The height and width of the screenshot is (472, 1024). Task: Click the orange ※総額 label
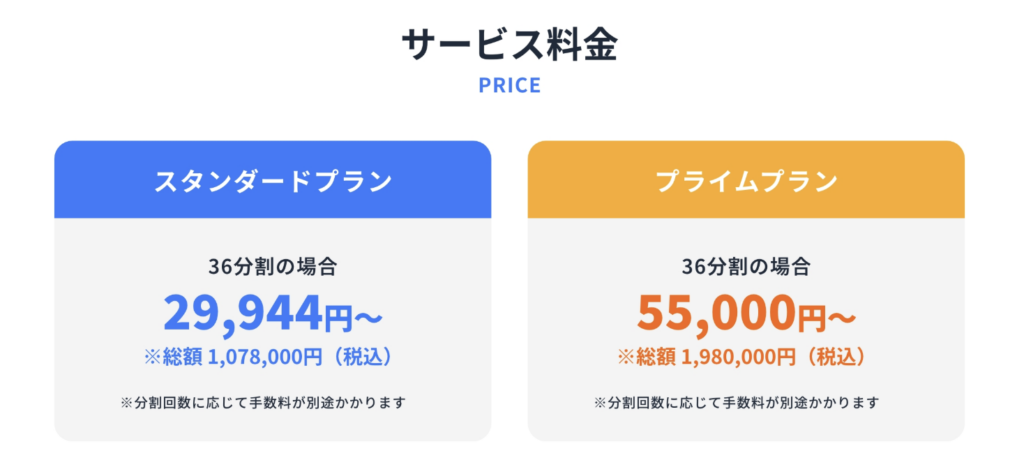[648, 356]
